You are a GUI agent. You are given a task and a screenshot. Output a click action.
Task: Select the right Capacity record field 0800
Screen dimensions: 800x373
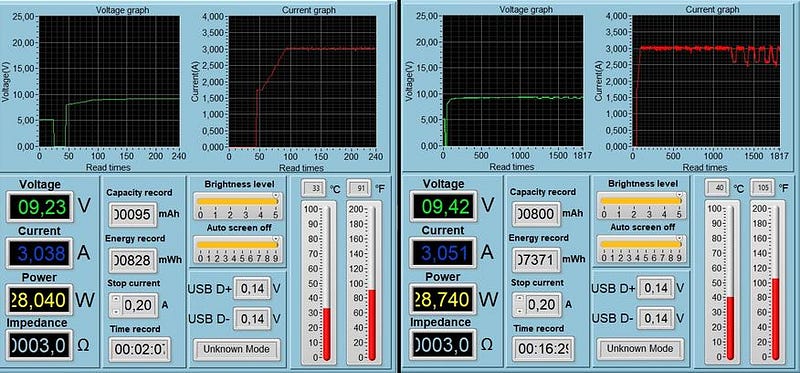click(536, 214)
